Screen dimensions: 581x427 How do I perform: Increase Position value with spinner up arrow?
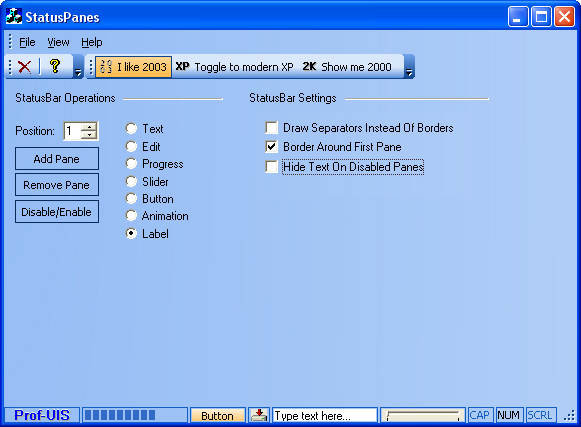click(x=89, y=127)
